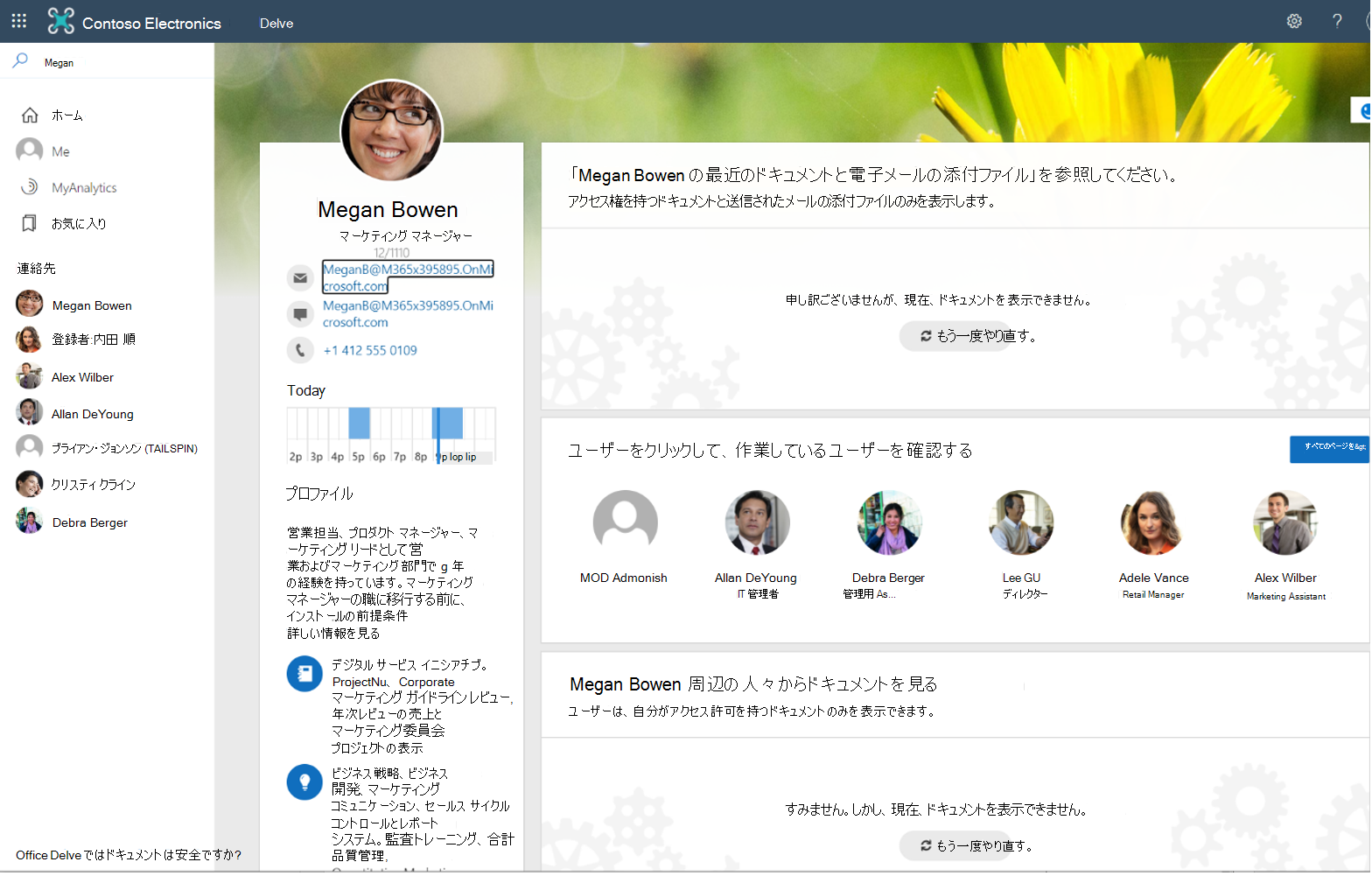The height and width of the screenshot is (876, 1372).
Task: Open お気に入り favorites in the sidebar
Action: (79, 224)
